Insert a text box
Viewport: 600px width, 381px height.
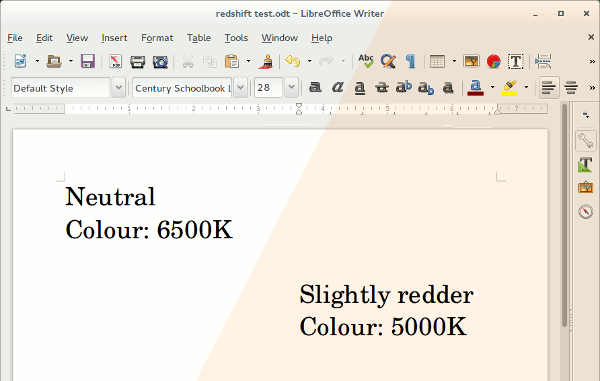[516, 61]
